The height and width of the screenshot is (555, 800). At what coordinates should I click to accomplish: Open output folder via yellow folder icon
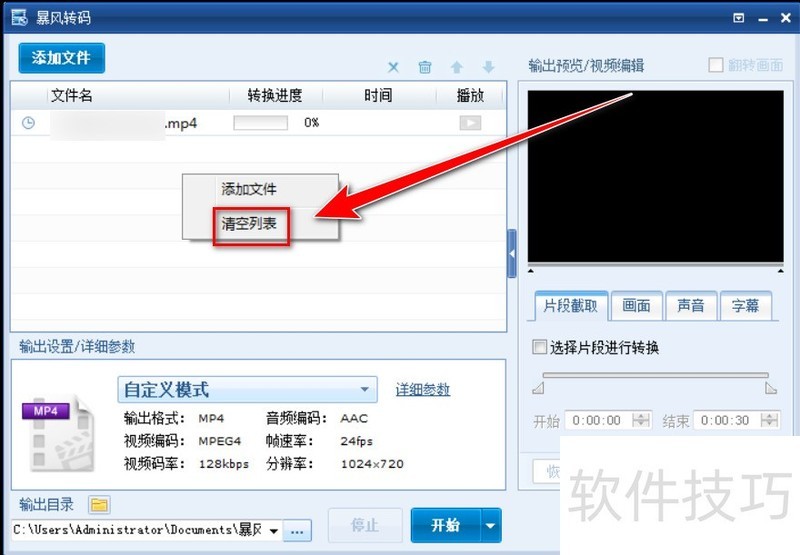coord(100,504)
